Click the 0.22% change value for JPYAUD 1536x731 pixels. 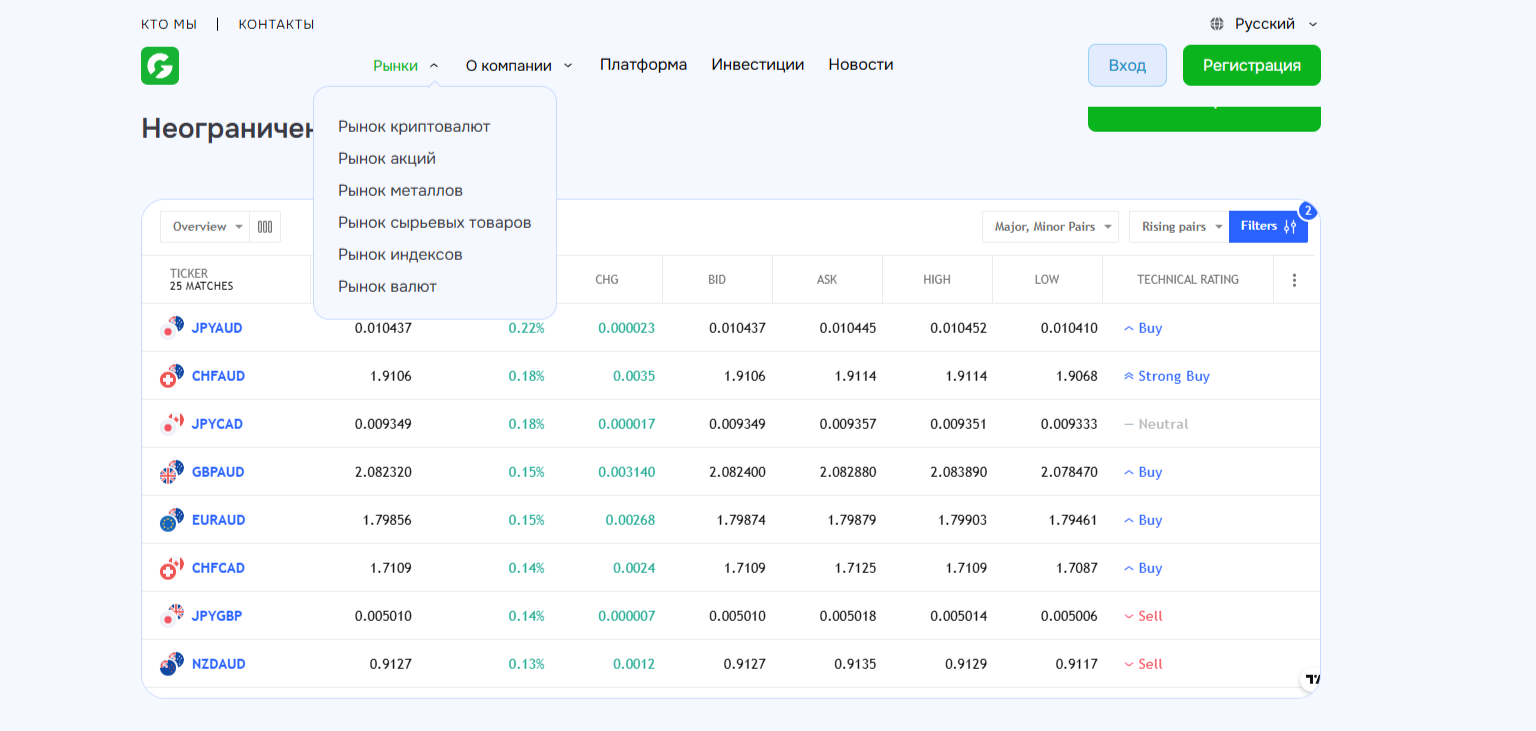point(526,328)
